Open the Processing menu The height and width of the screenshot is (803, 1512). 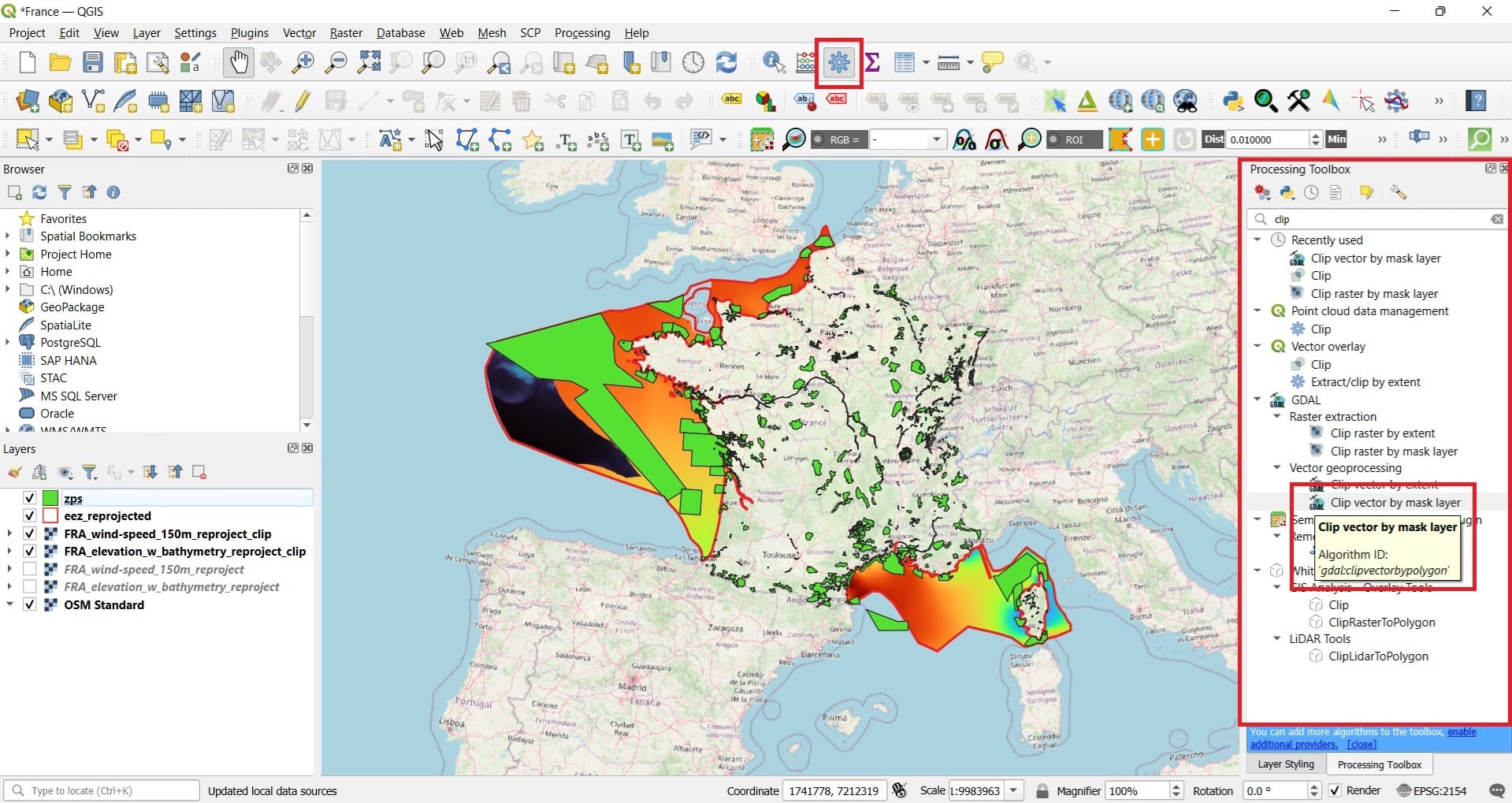coord(582,33)
